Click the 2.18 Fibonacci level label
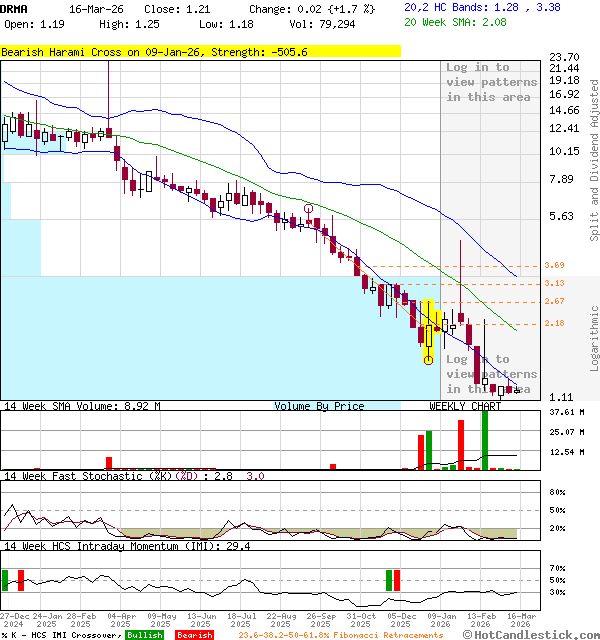Image resolution: width=600 pixels, height=640 pixels. click(x=555, y=323)
